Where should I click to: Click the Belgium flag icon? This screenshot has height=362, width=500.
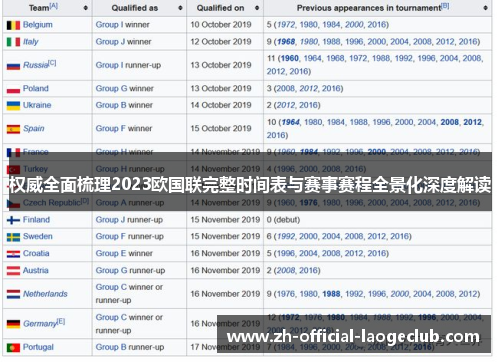tap(13, 25)
